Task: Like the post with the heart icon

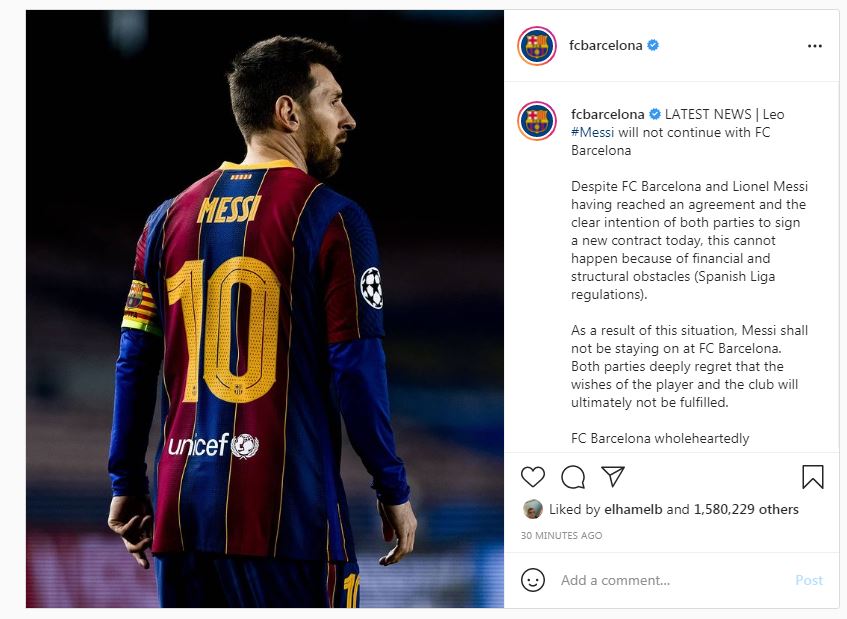Action: [x=534, y=477]
